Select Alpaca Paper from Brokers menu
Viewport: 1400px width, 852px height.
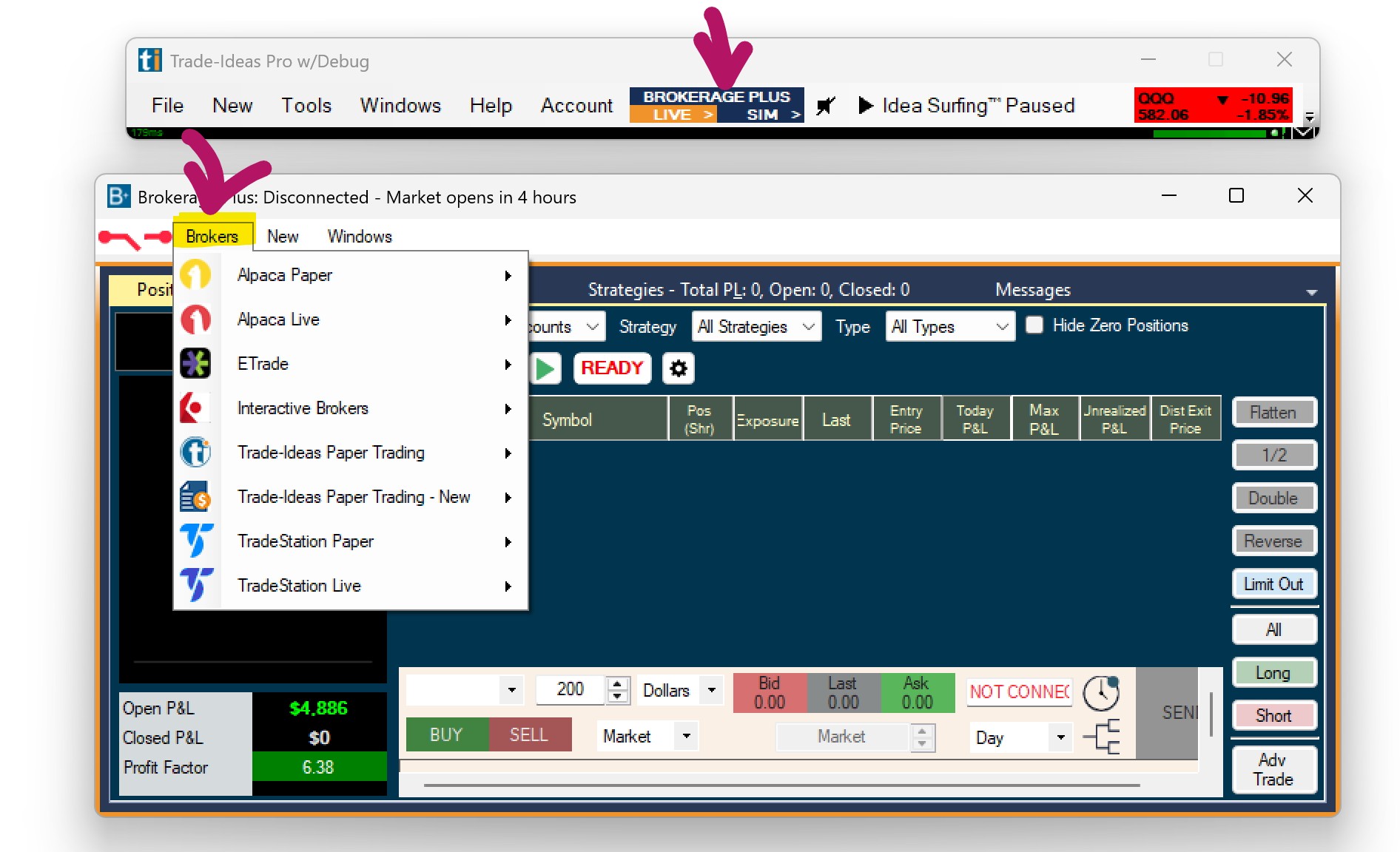click(285, 275)
